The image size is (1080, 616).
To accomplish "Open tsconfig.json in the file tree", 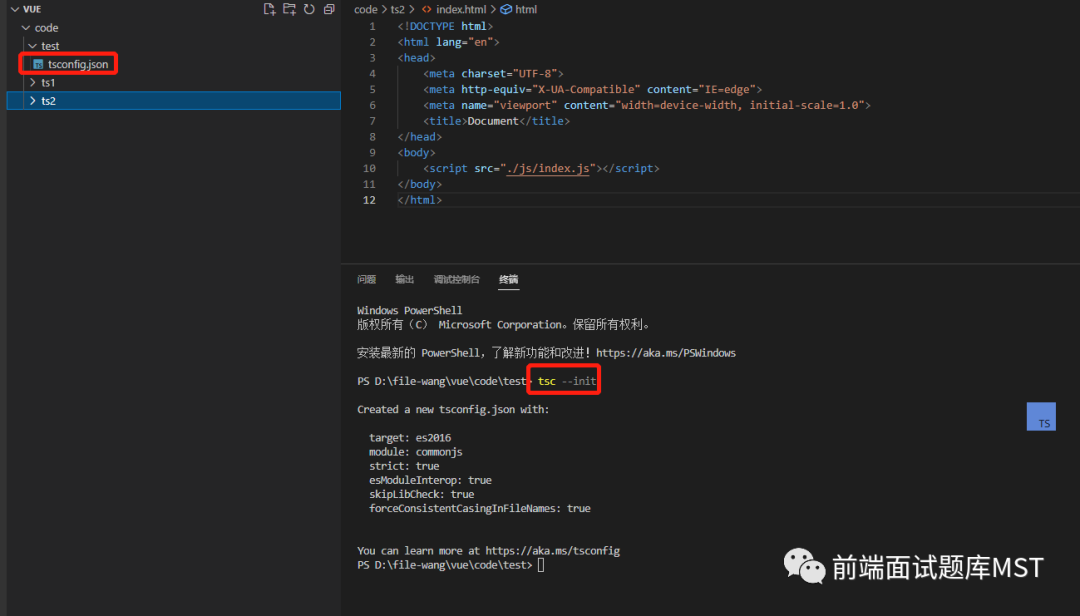I will pyautogui.click(x=78, y=64).
